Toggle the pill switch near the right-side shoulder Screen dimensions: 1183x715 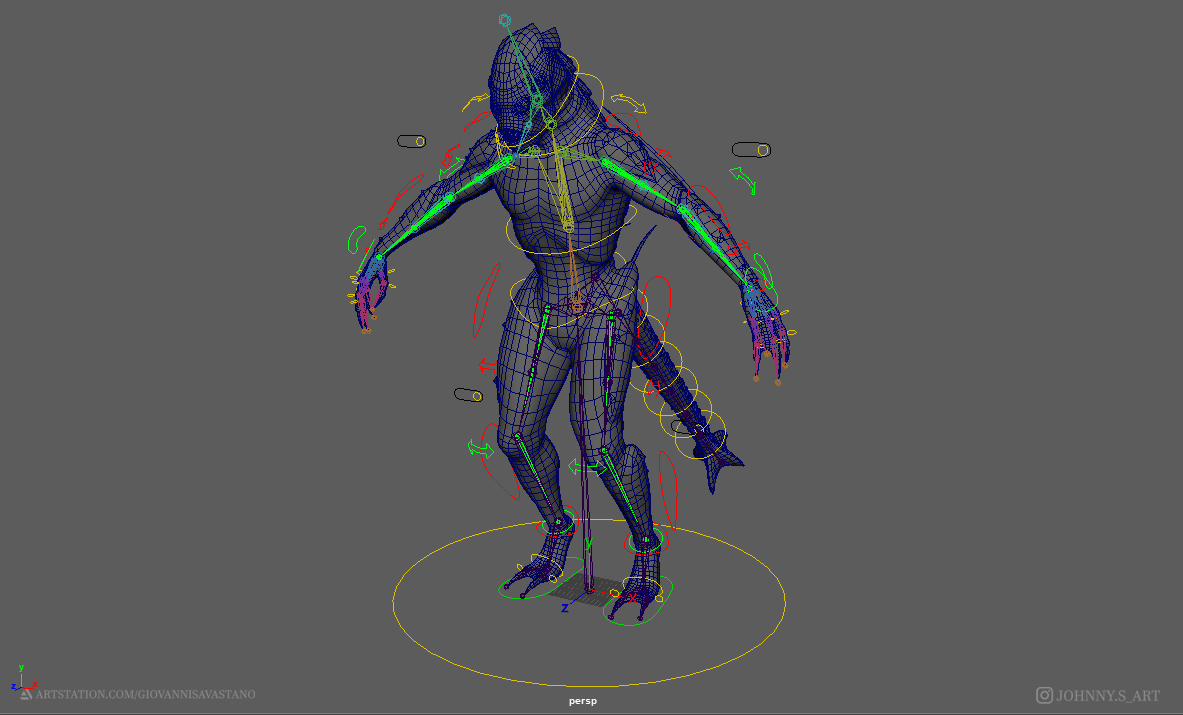point(751,150)
